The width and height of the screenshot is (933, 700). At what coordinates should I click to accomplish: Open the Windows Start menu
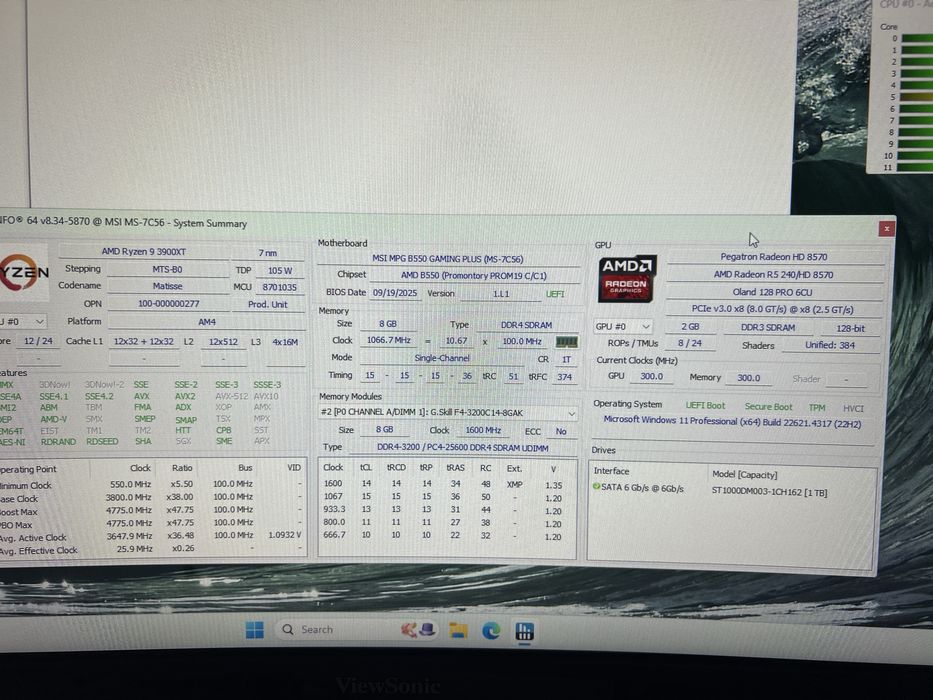255,630
